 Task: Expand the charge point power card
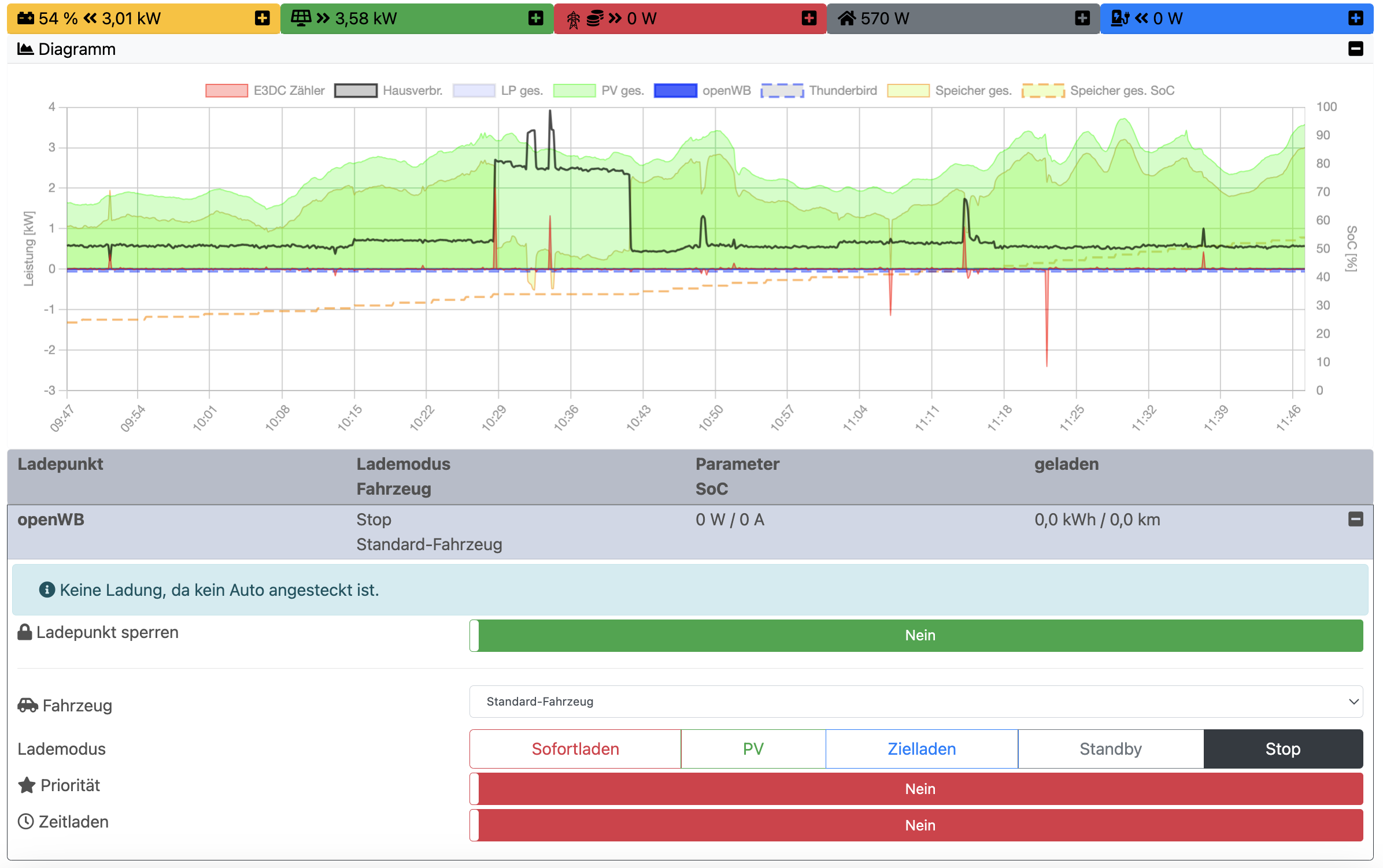pos(1355,18)
